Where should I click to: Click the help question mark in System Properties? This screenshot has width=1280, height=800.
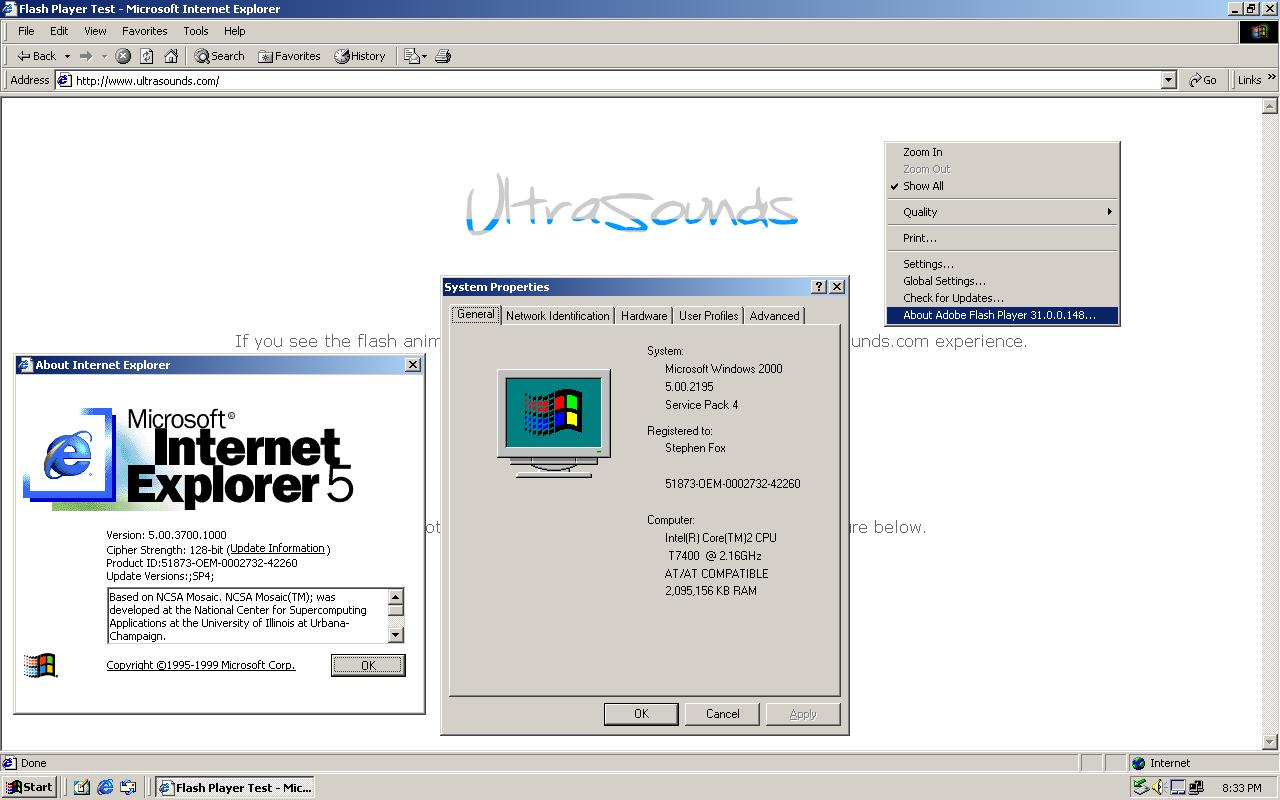pyautogui.click(x=819, y=286)
